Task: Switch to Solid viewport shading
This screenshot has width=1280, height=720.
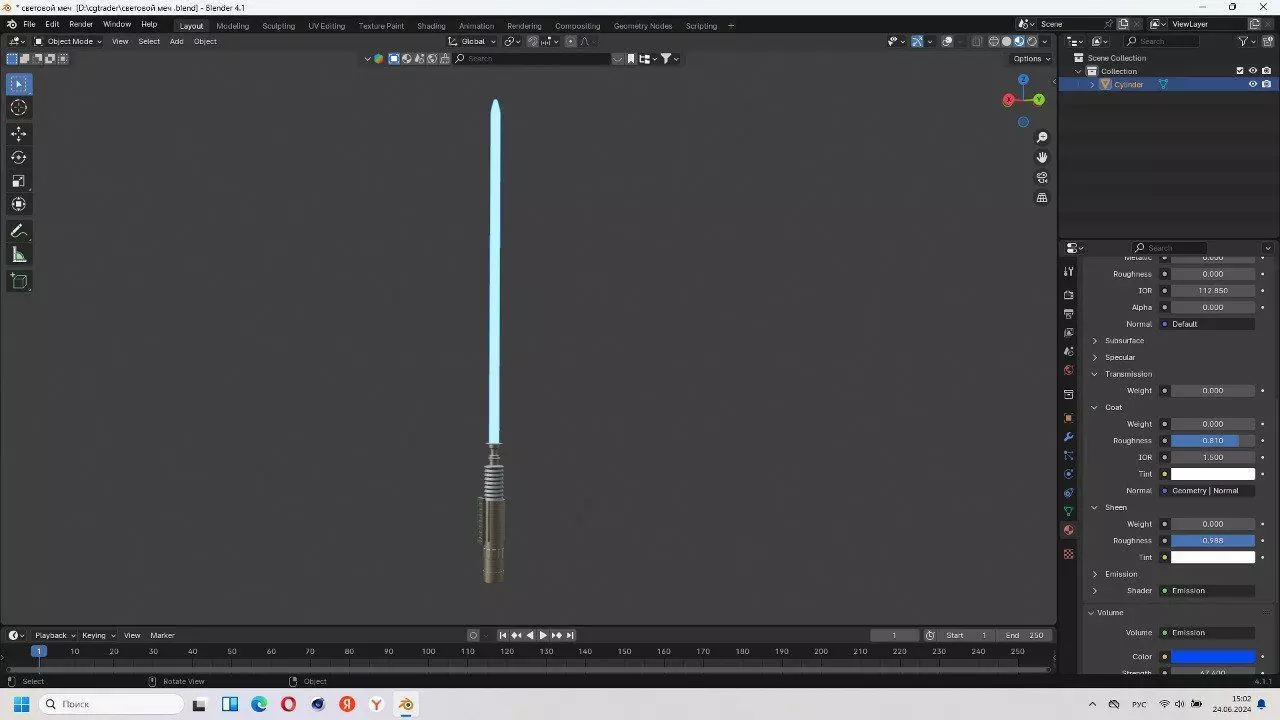Action: (1006, 41)
